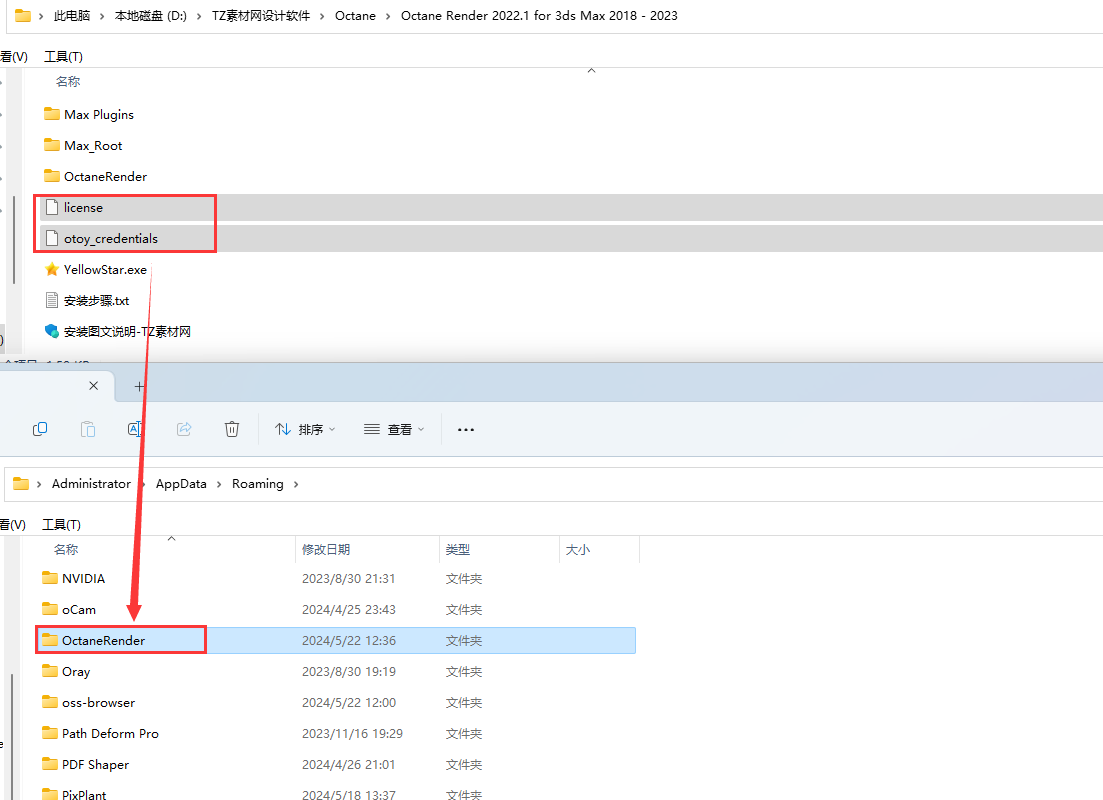Click folder icon in upper address bar

click(x=23, y=15)
